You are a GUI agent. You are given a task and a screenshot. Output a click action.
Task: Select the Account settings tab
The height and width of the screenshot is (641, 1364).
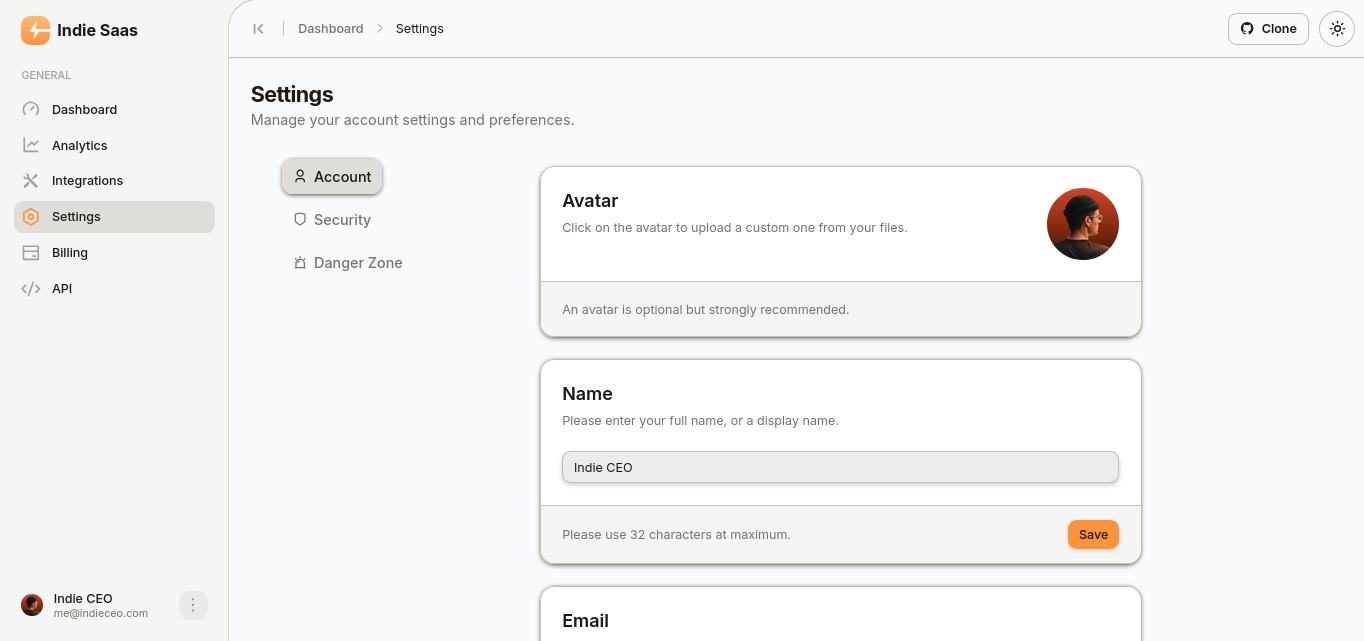[332, 177]
